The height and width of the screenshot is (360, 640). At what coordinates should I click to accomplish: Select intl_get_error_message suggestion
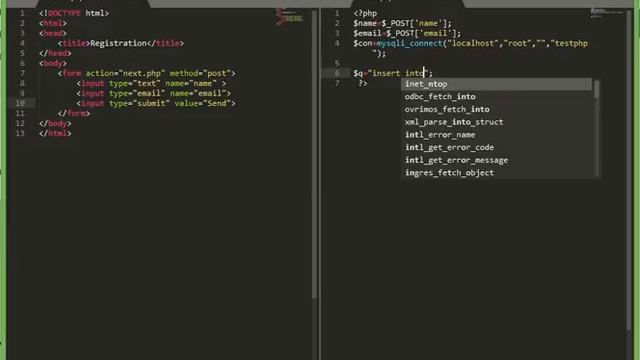(x=456, y=160)
